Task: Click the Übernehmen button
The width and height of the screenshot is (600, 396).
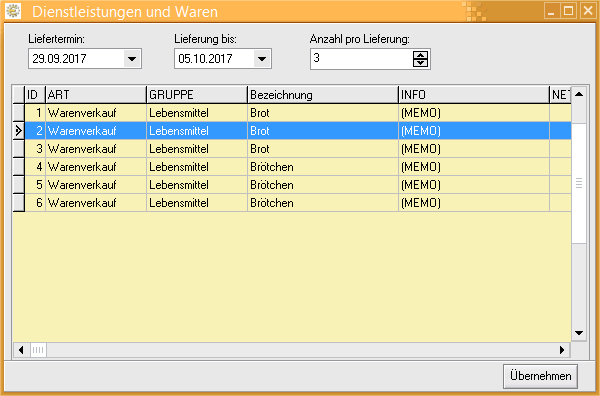Action: coord(540,376)
